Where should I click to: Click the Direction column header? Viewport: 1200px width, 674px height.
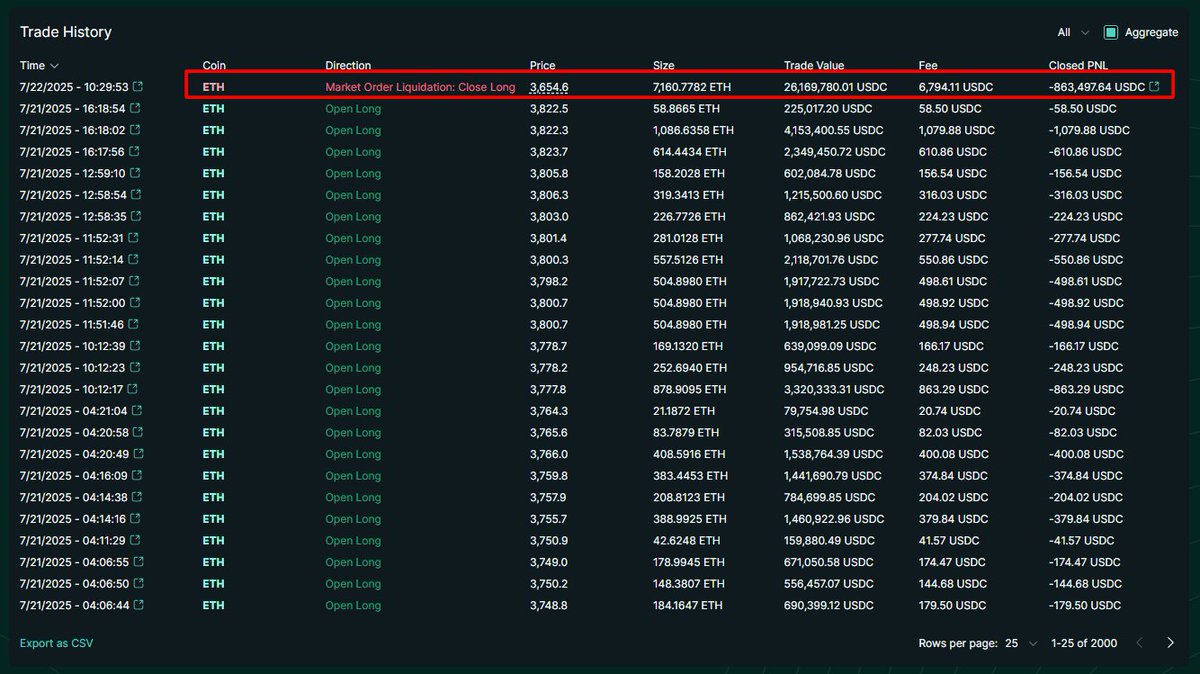[348, 65]
